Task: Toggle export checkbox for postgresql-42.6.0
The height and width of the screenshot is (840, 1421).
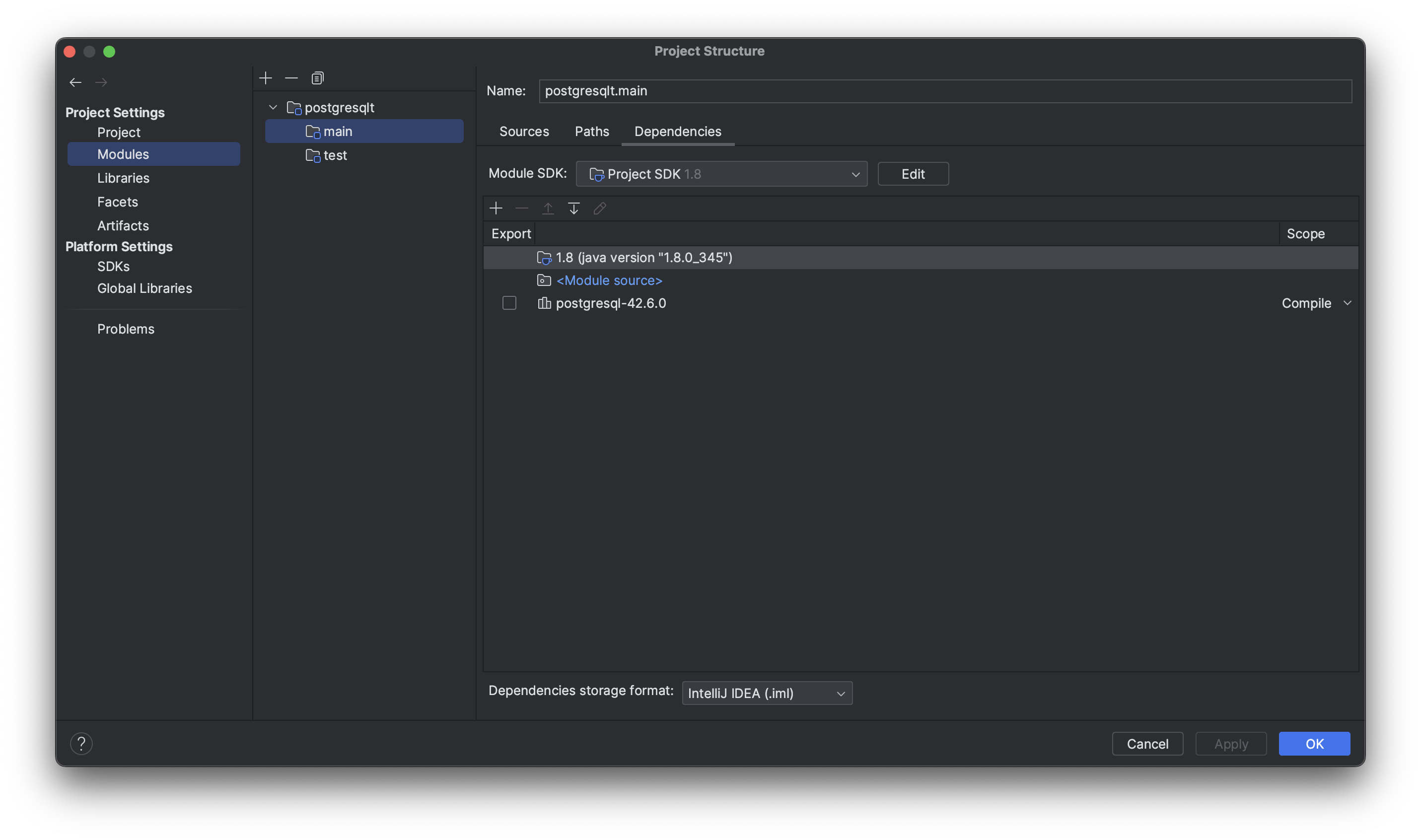Action: coord(509,303)
